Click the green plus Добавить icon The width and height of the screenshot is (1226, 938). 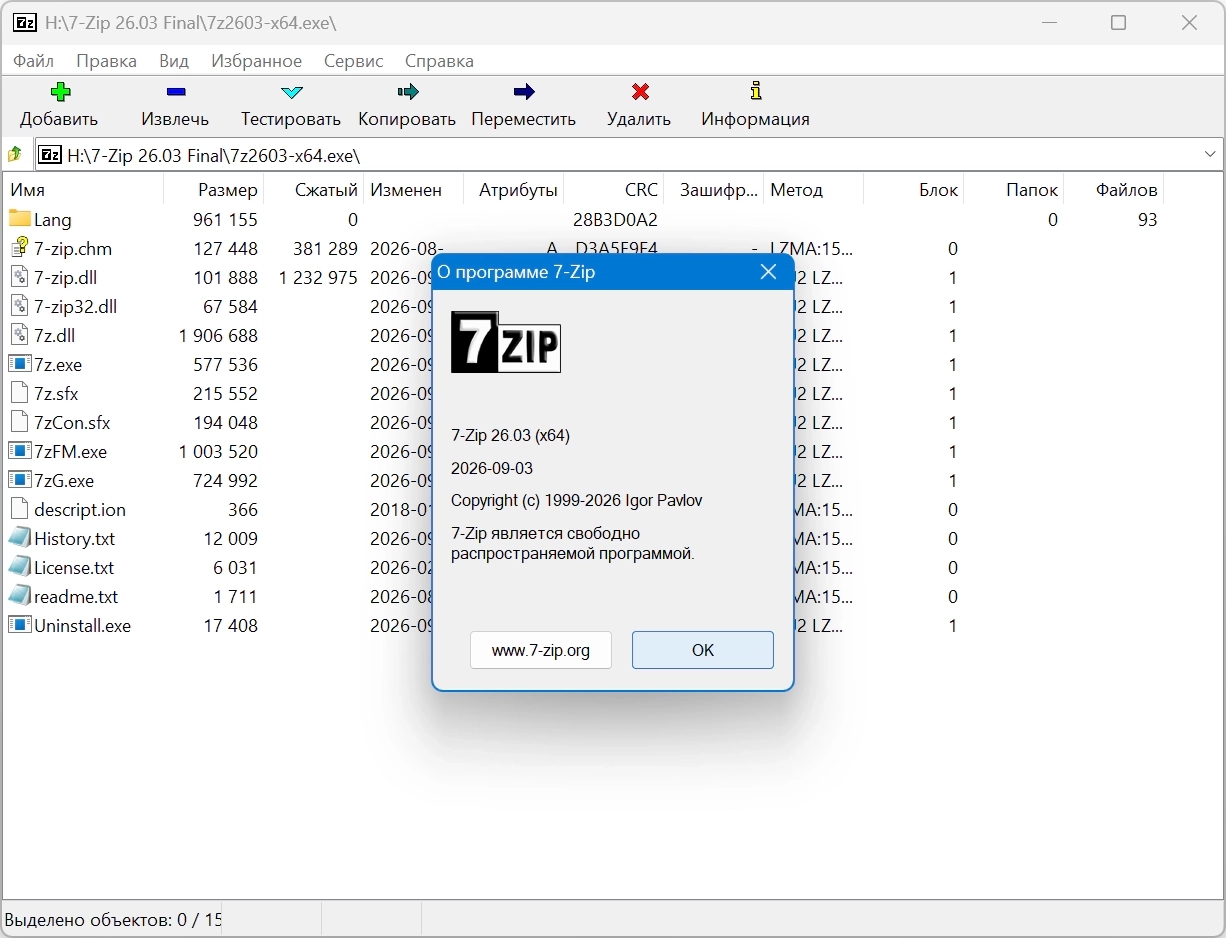coord(60,92)
